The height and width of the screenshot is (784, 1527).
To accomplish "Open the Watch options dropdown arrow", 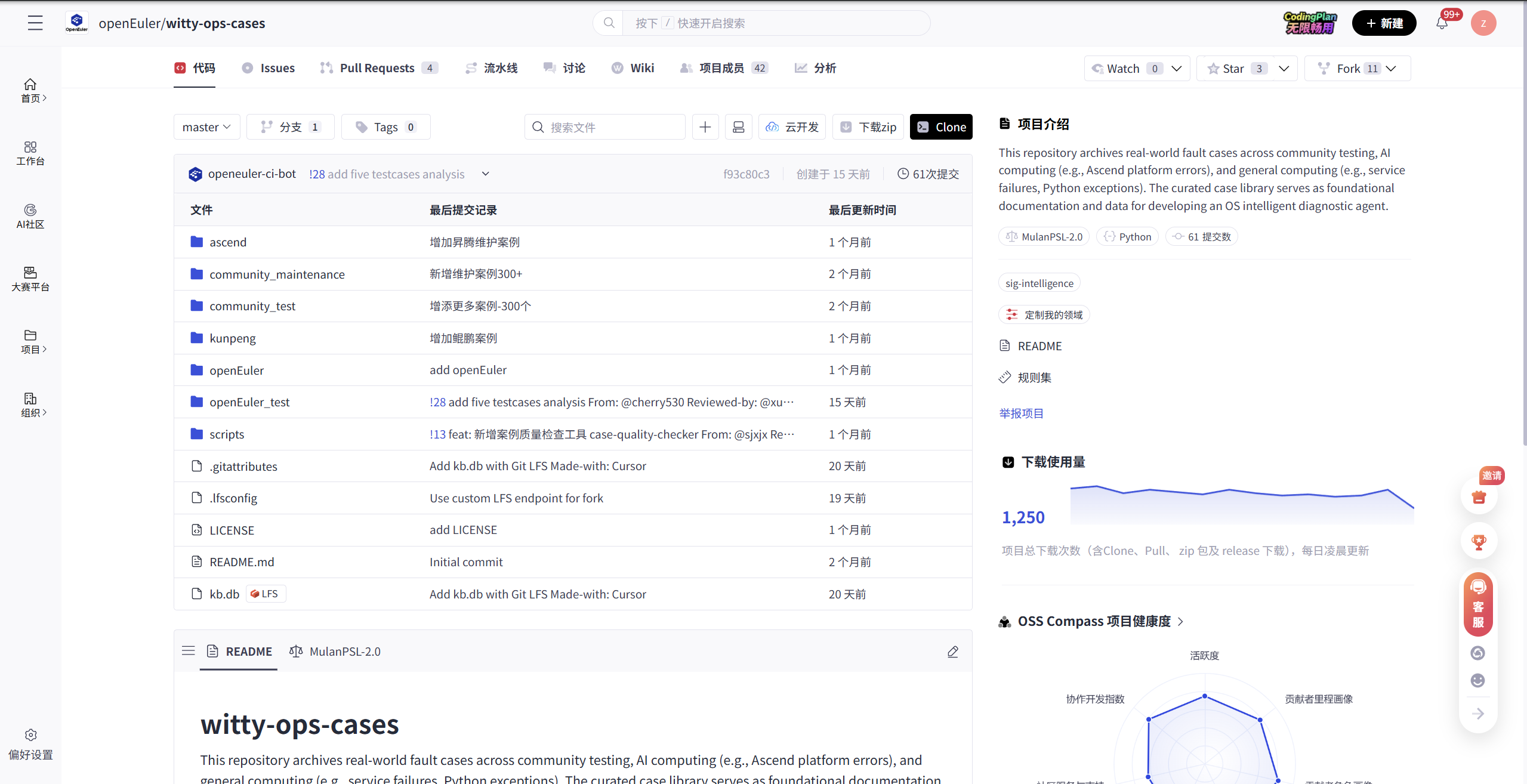I will pyautogui.click(x=1177, y=69).
